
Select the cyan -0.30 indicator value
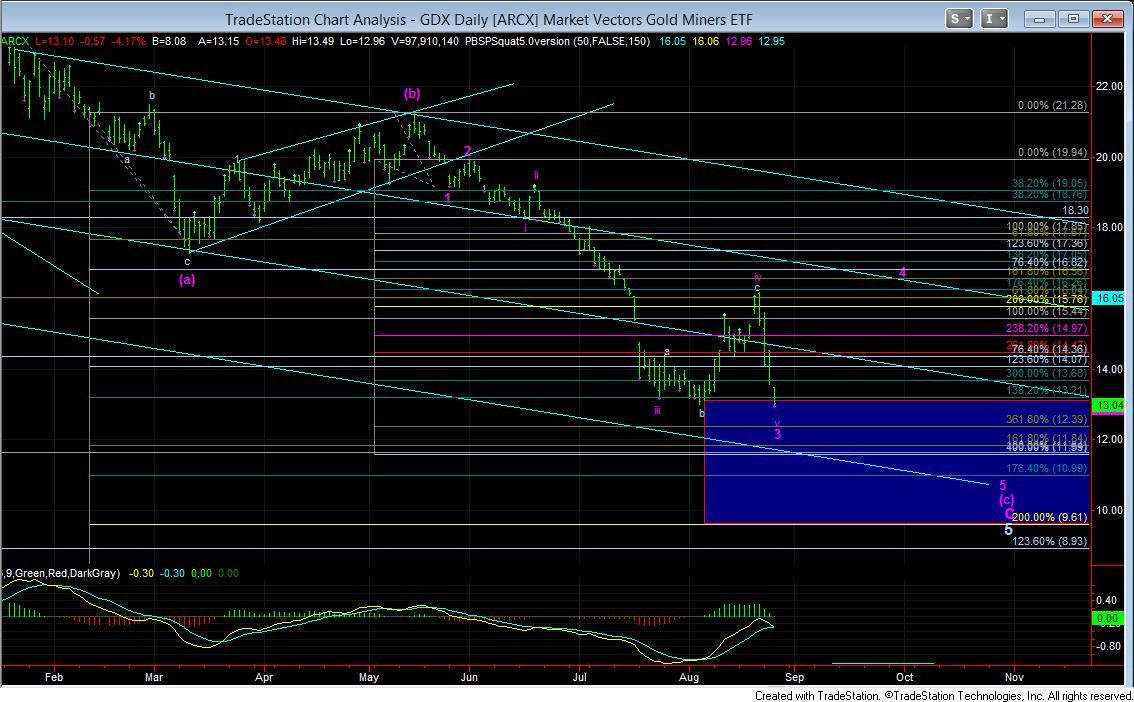(172, 573)
